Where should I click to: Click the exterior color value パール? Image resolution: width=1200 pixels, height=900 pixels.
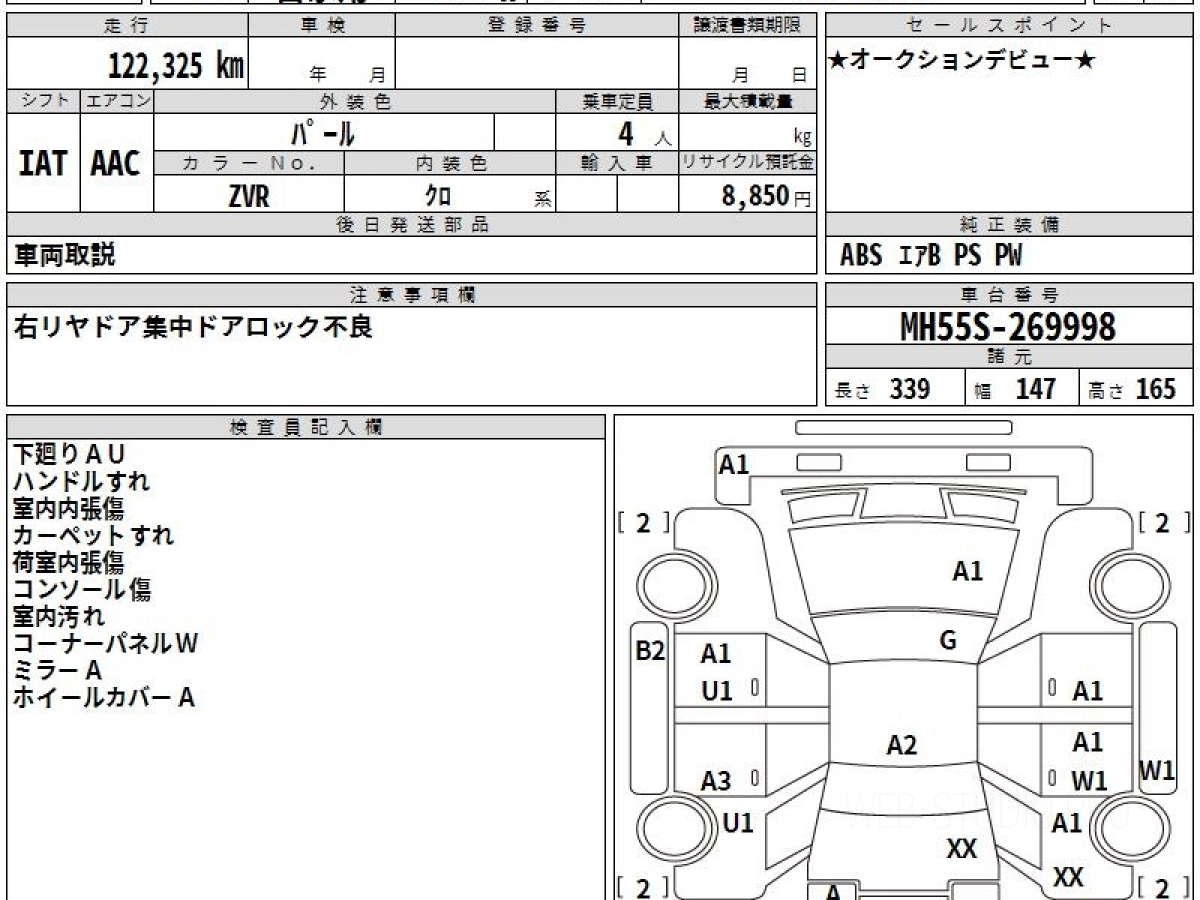coord(323,132)
